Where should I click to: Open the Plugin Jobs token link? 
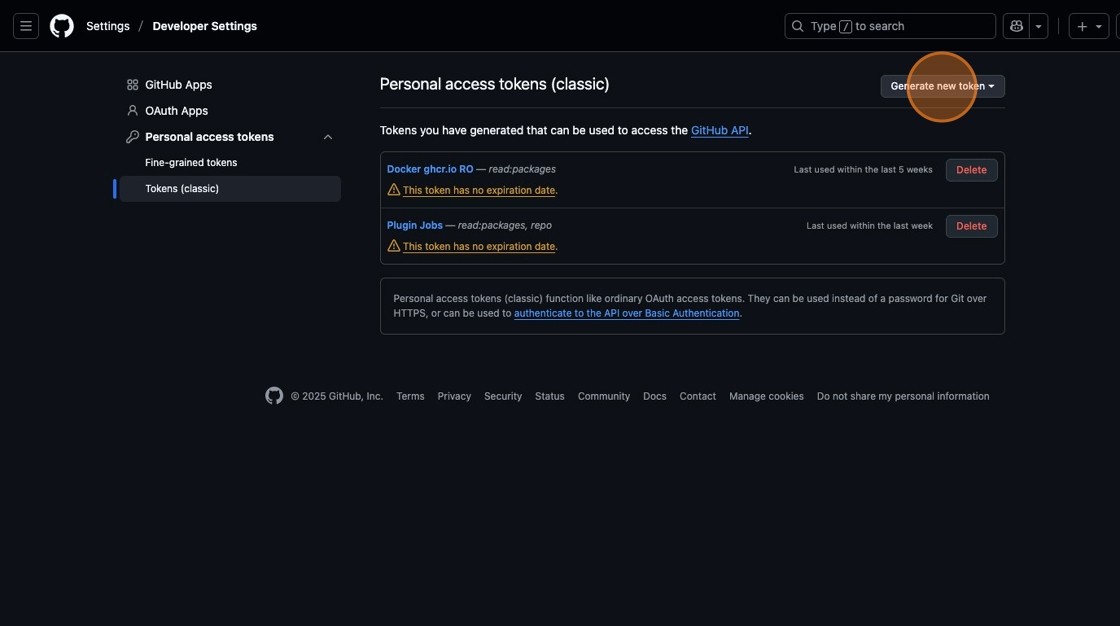[414, 225]
